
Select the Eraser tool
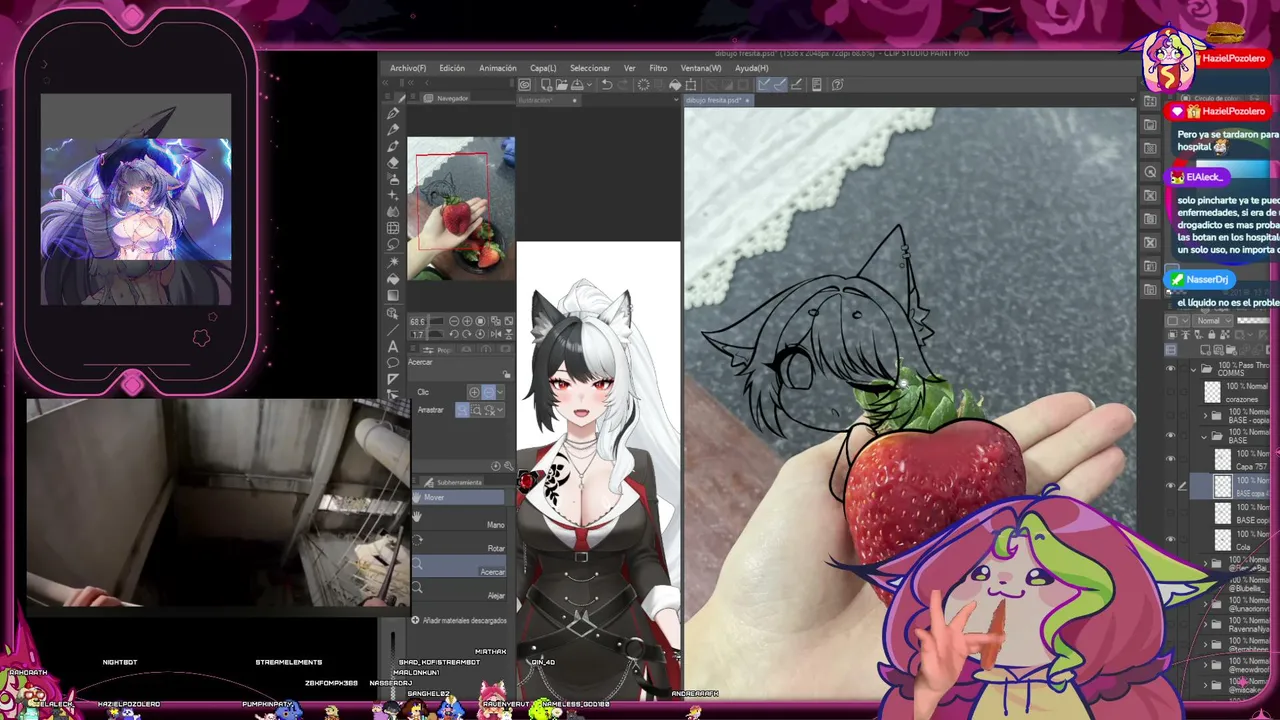pos(393,163)
